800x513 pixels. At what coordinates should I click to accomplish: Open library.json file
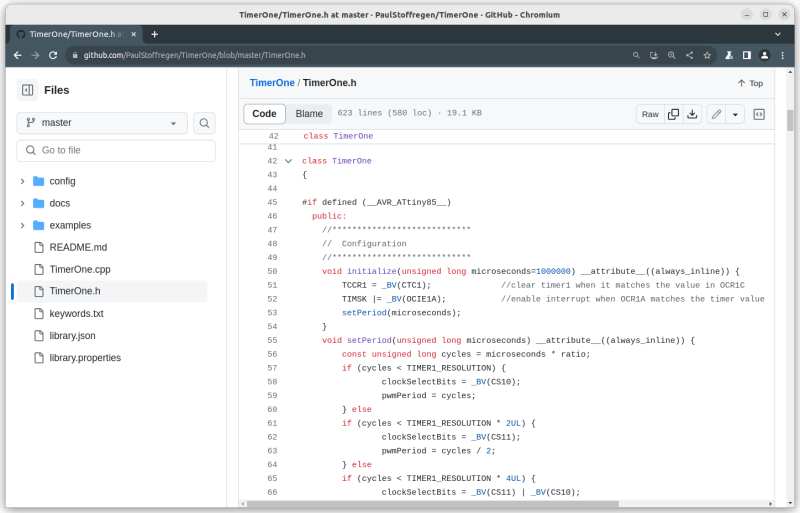(72, 335)
